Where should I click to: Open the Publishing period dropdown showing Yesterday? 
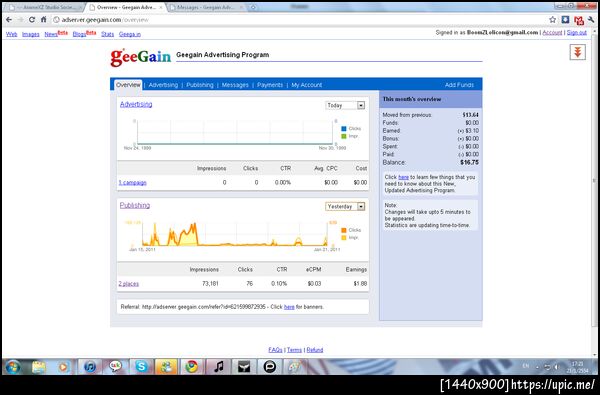(x=345, y=206)
